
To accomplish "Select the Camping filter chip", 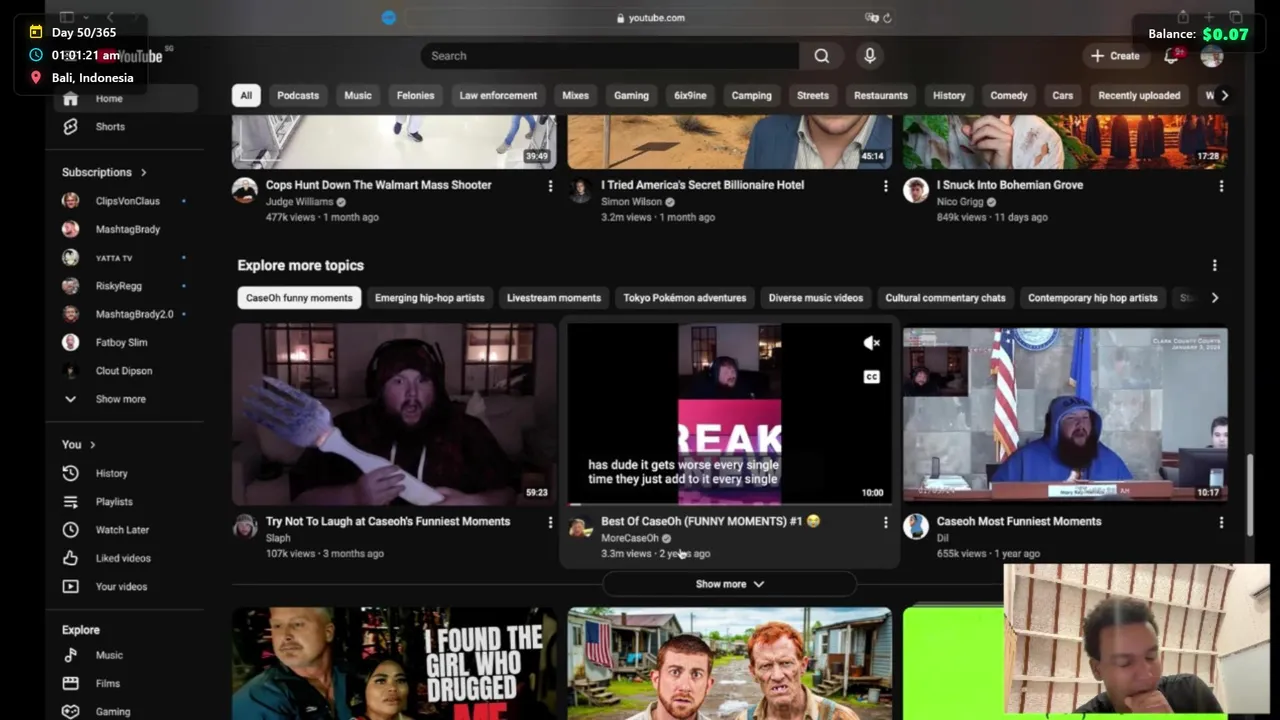I will 751,95.
